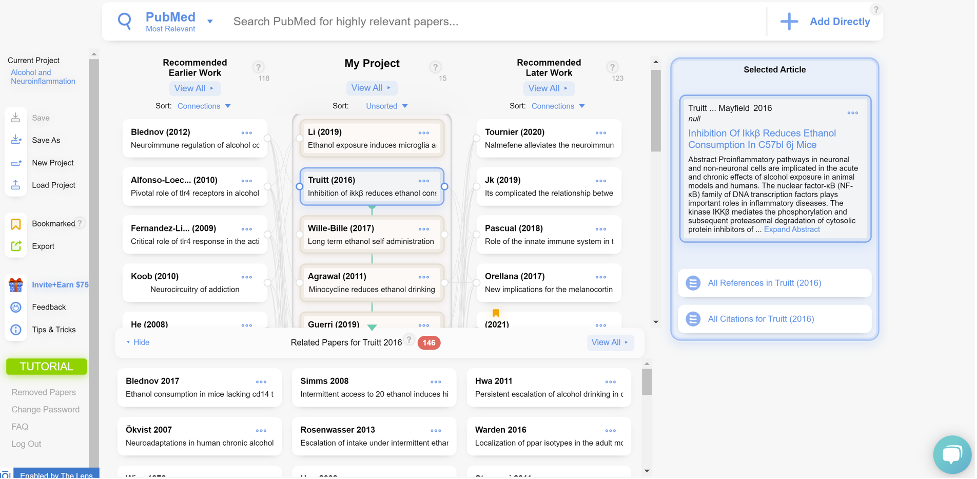
Task: Click the Invite+Earn gift icon
Action: click(x=16, y=285)
